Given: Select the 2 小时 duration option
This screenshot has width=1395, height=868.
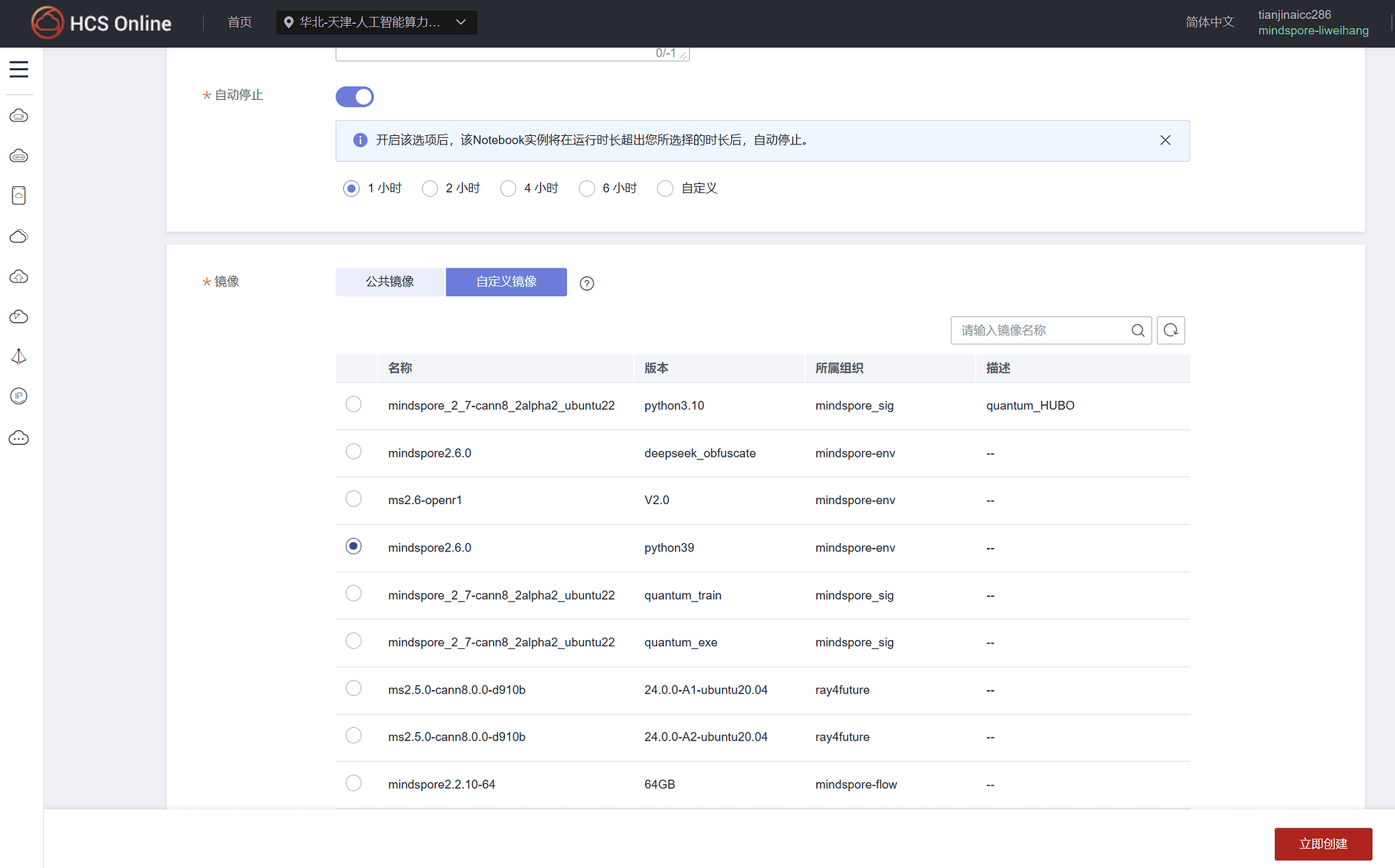Looking at the screenshot, I should click(x=430, y=188).
